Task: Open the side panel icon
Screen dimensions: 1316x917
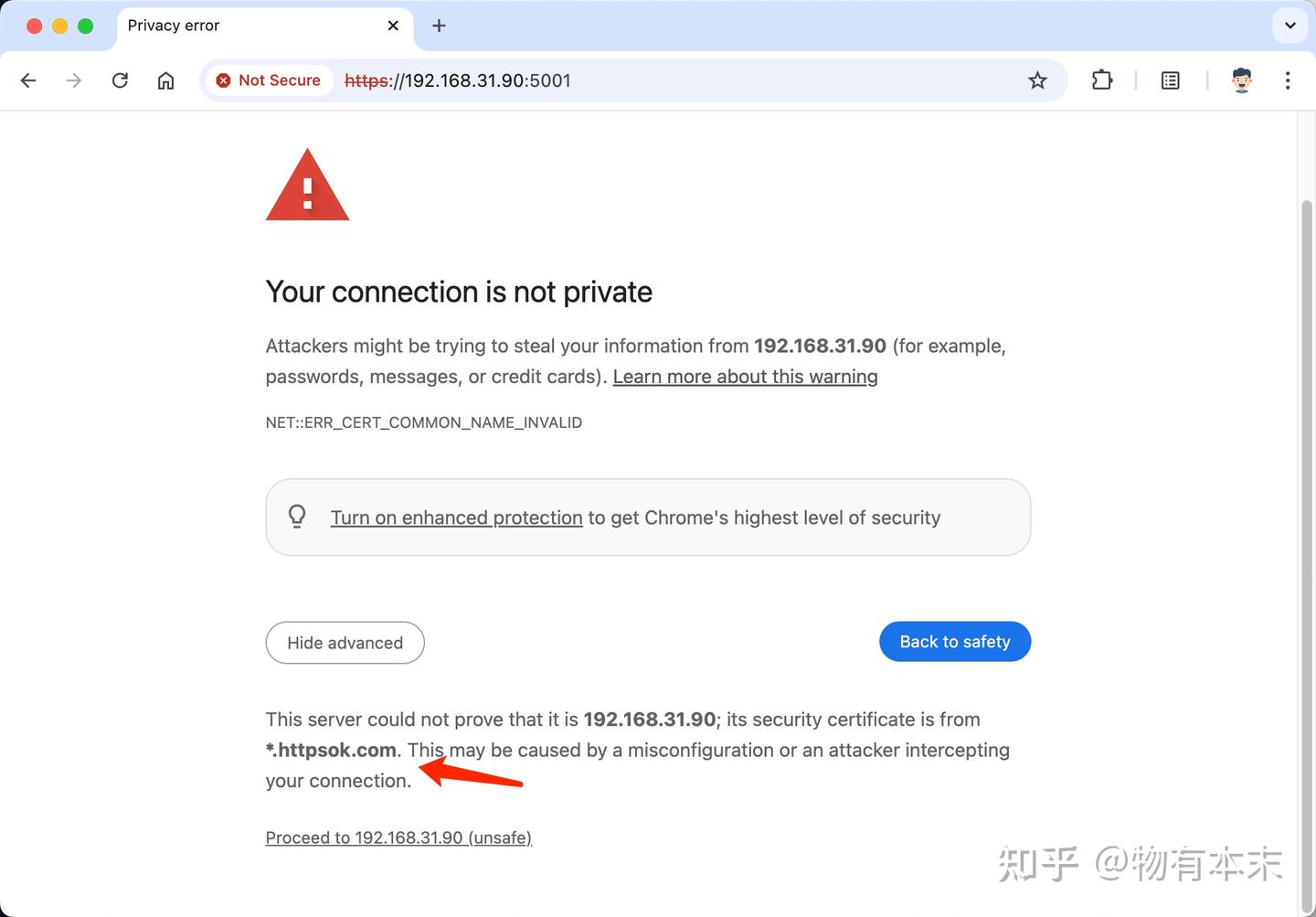Action: (1170, 80)
